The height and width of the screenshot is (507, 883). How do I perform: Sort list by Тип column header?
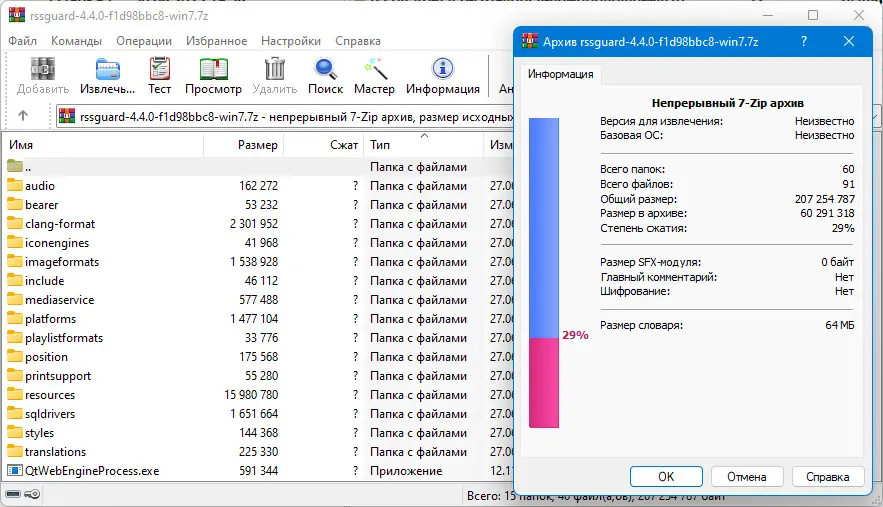(x=423, y=145)
